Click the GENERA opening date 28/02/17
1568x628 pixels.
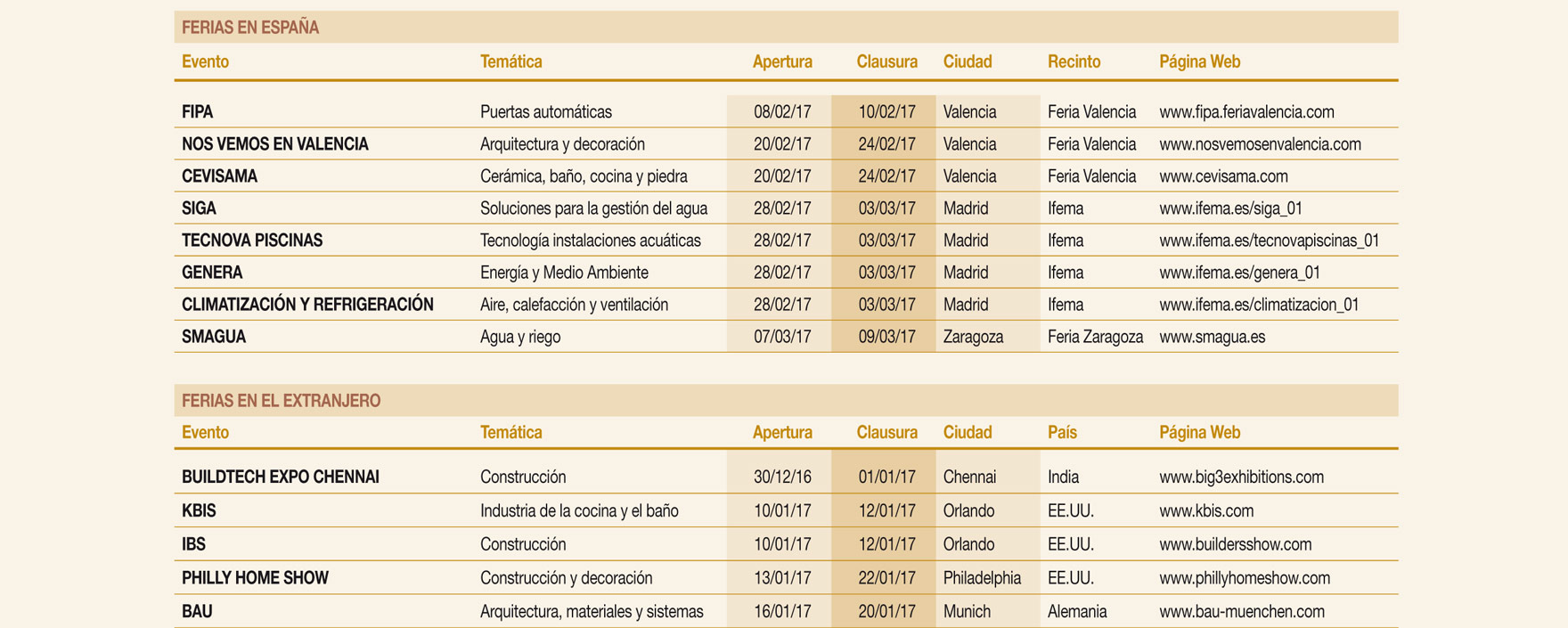781,273
